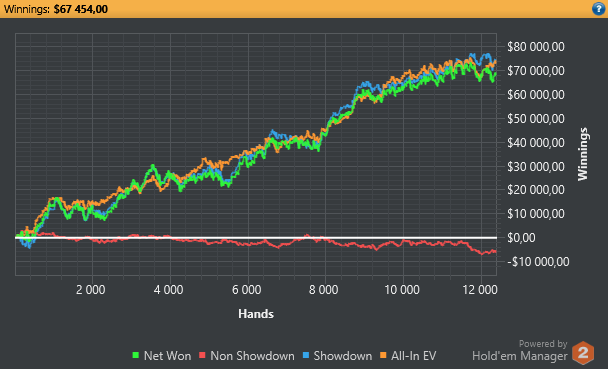Image resolution: width=608 pixels, height=369 pixels.
Task: Click the $50 000,00 axis label
Action: (x=536, y=118)
